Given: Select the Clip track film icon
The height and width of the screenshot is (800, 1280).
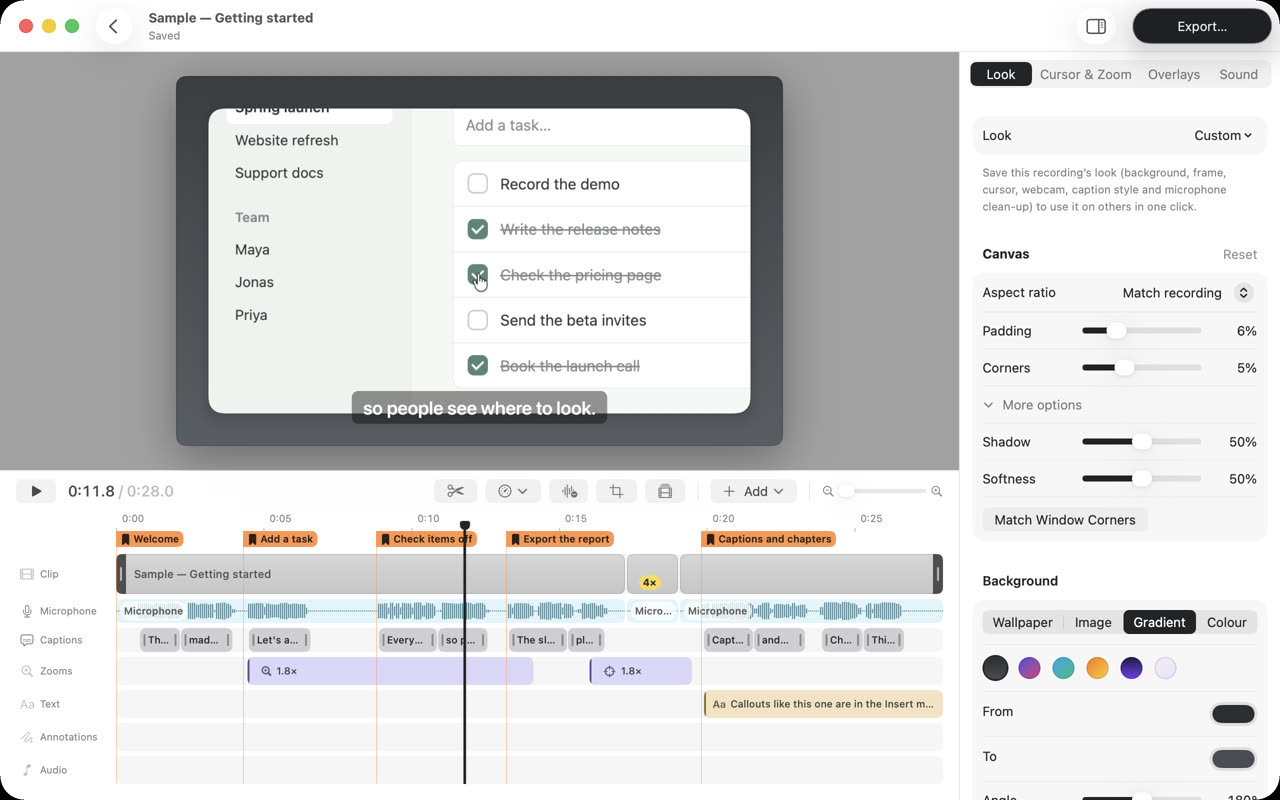Looking at the screenshot, I should [26, 574].
